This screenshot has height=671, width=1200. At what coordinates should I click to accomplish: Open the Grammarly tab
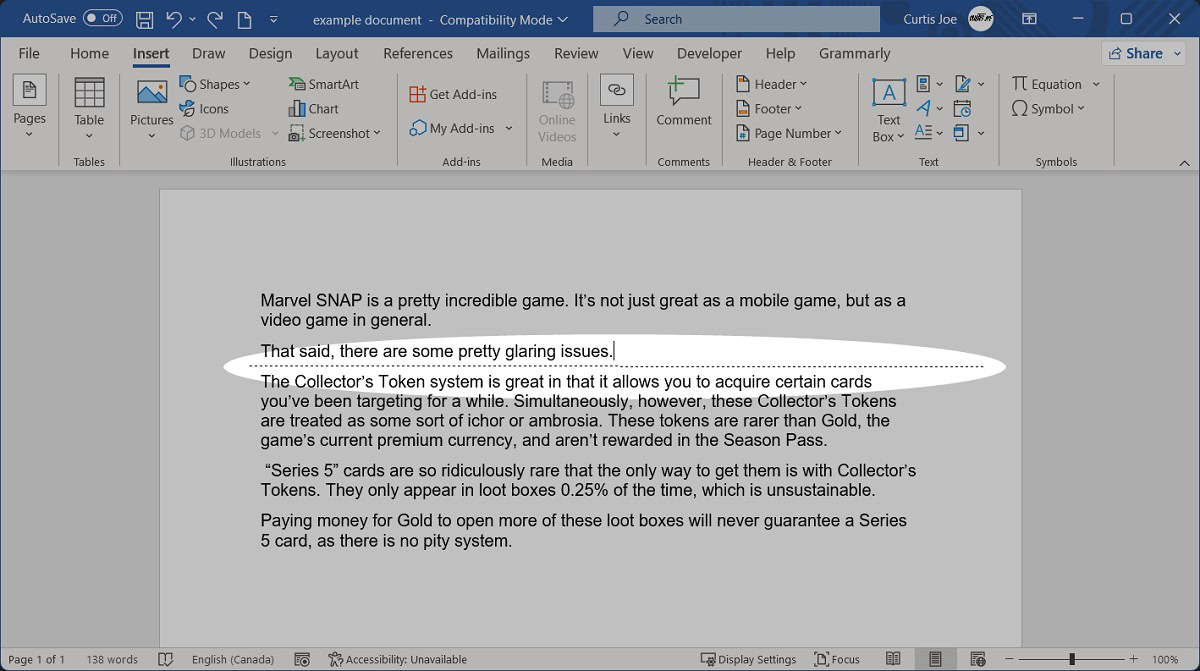(x=854, y=53)
